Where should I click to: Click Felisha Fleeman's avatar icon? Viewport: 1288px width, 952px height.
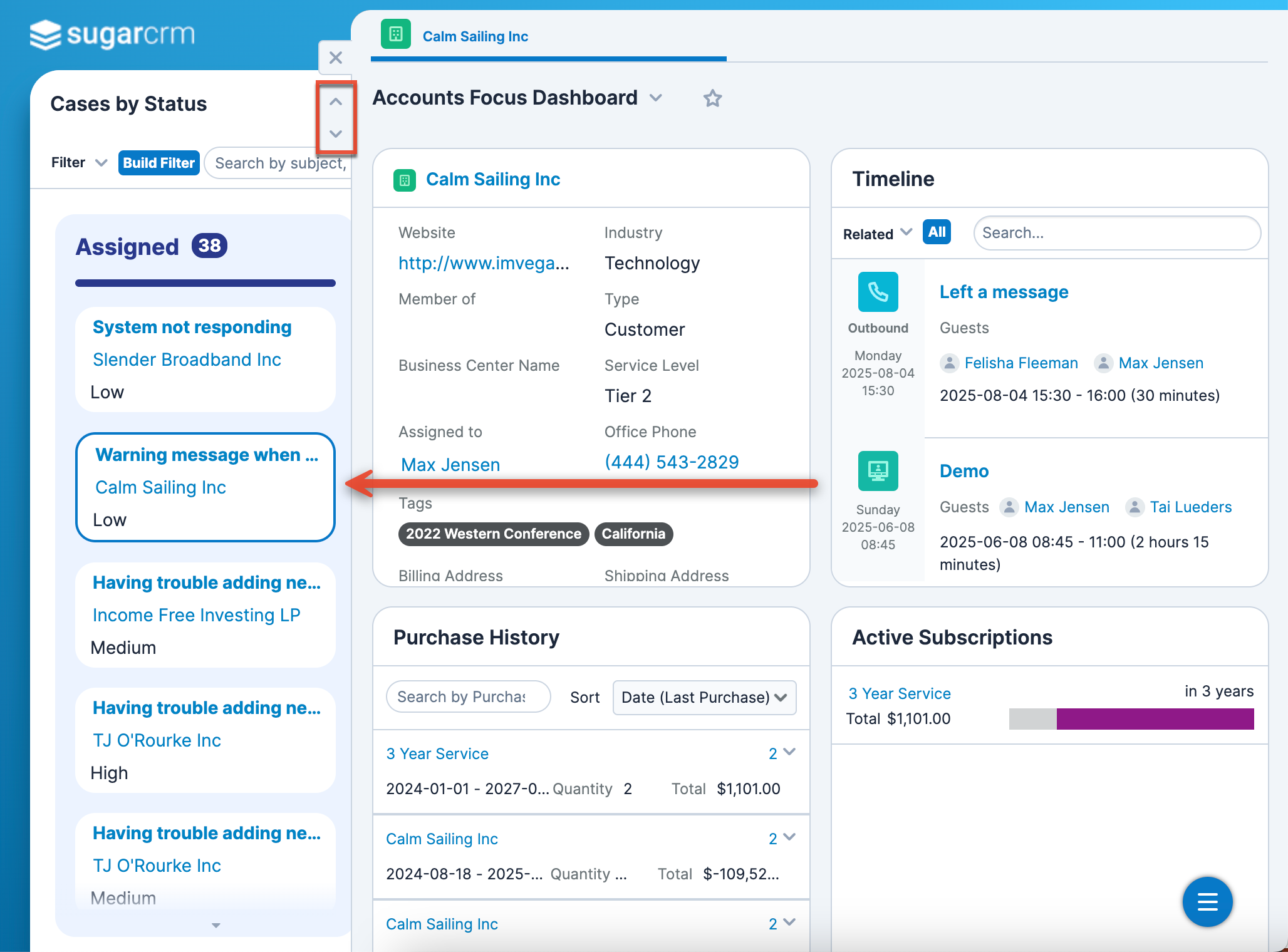pyautogui.click(x=950, y=363)
